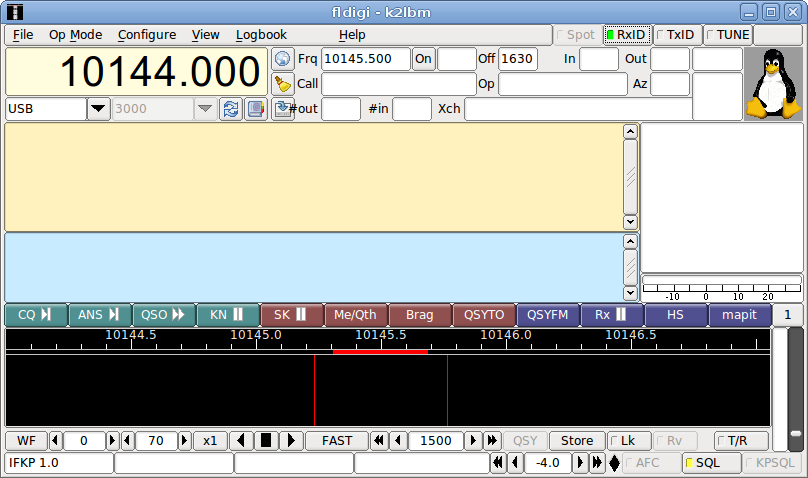
Task: Click the save QSO log icon
Action: pyautogui.click(x=282, y=109)
